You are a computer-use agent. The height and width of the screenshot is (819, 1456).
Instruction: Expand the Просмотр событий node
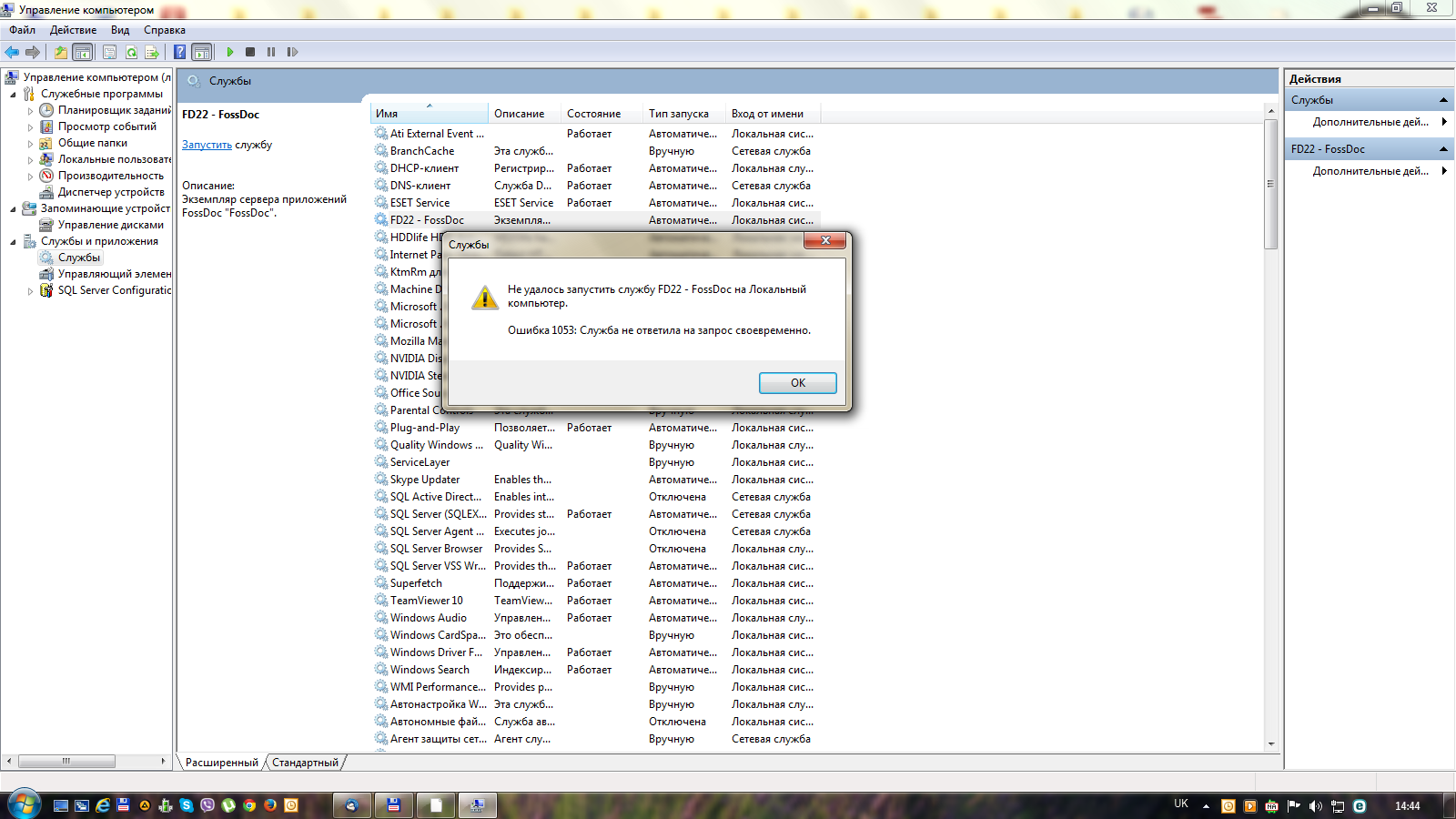[30, 127]
